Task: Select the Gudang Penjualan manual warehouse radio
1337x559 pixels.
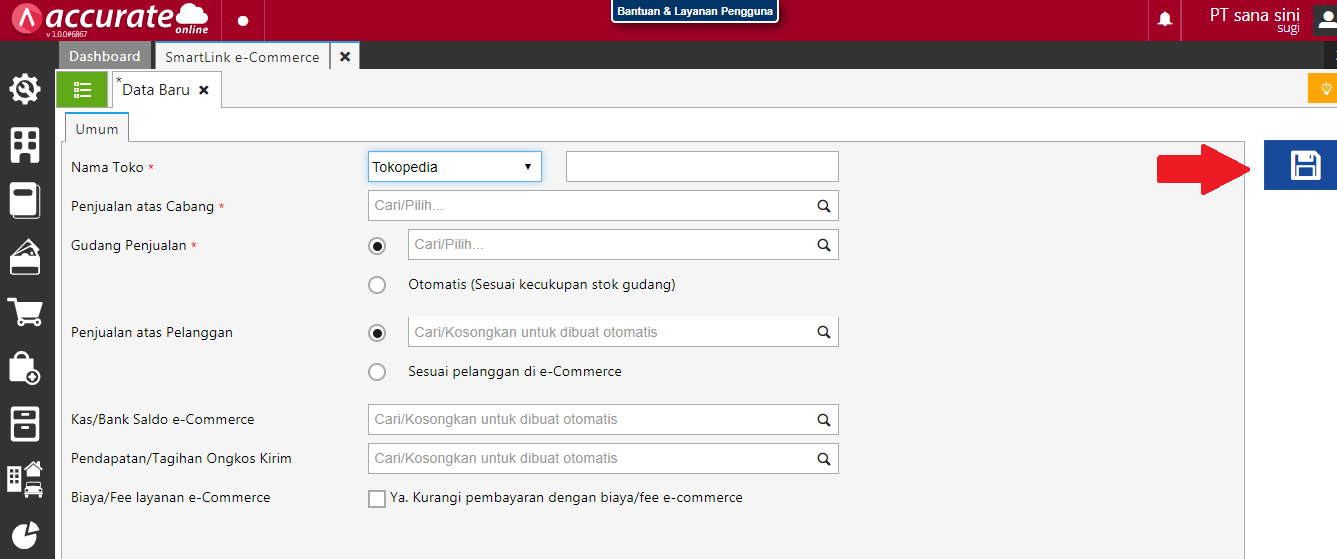Action: point(377,246)
